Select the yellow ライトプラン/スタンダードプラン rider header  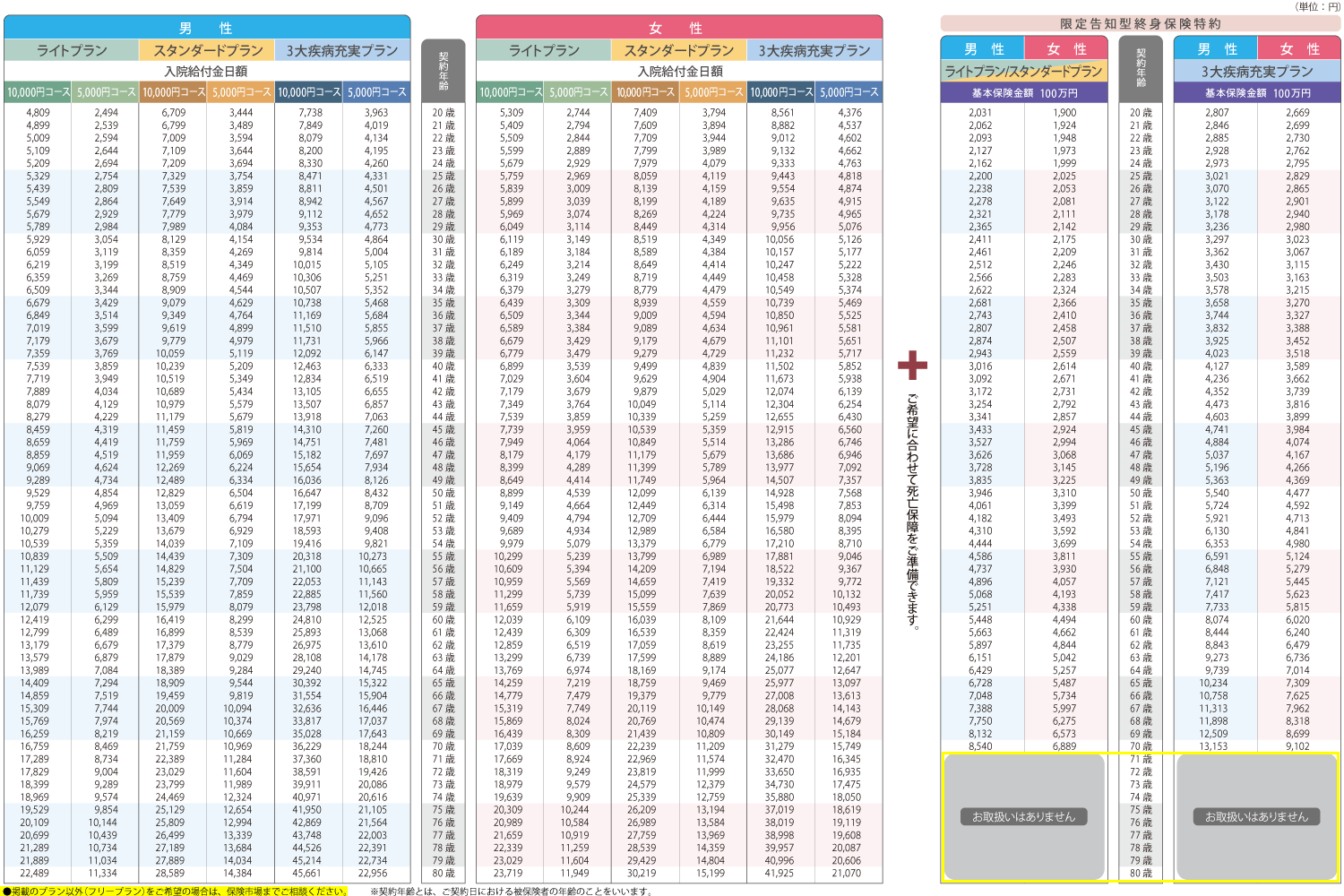coord(1024,72)
